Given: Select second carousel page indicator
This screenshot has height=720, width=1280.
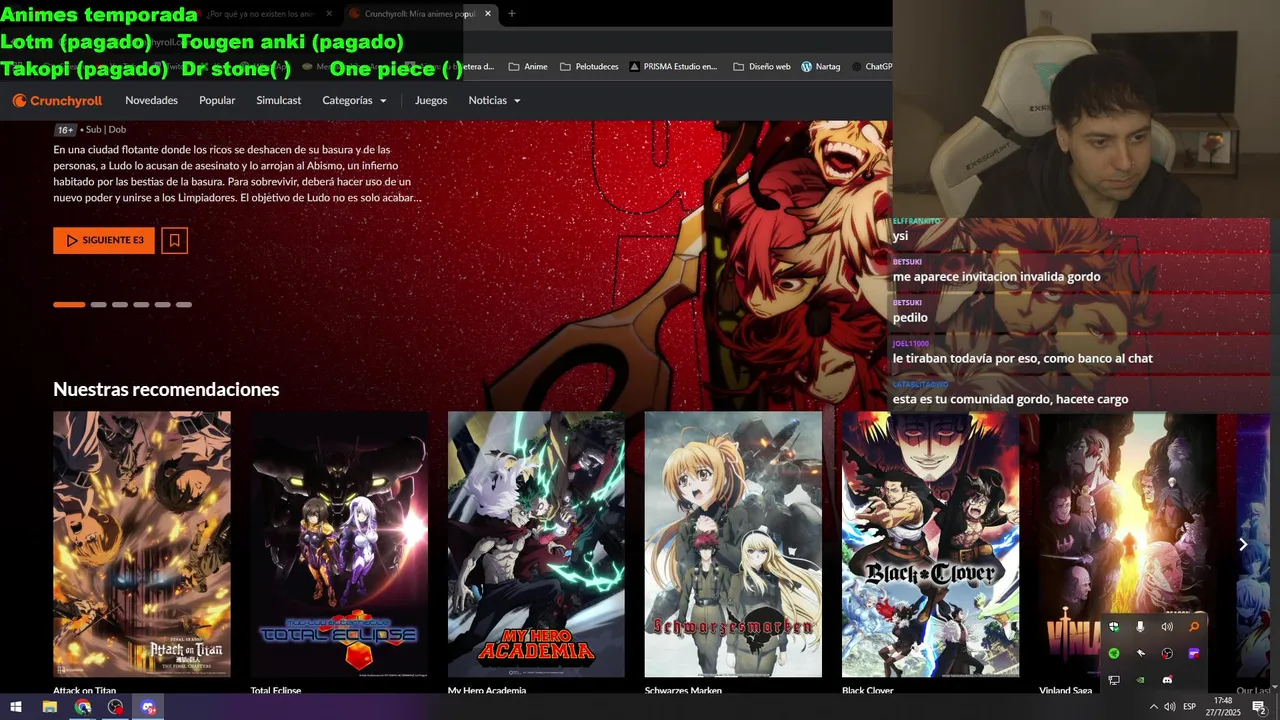Looking at the screenshot, I should coord(98,304).
